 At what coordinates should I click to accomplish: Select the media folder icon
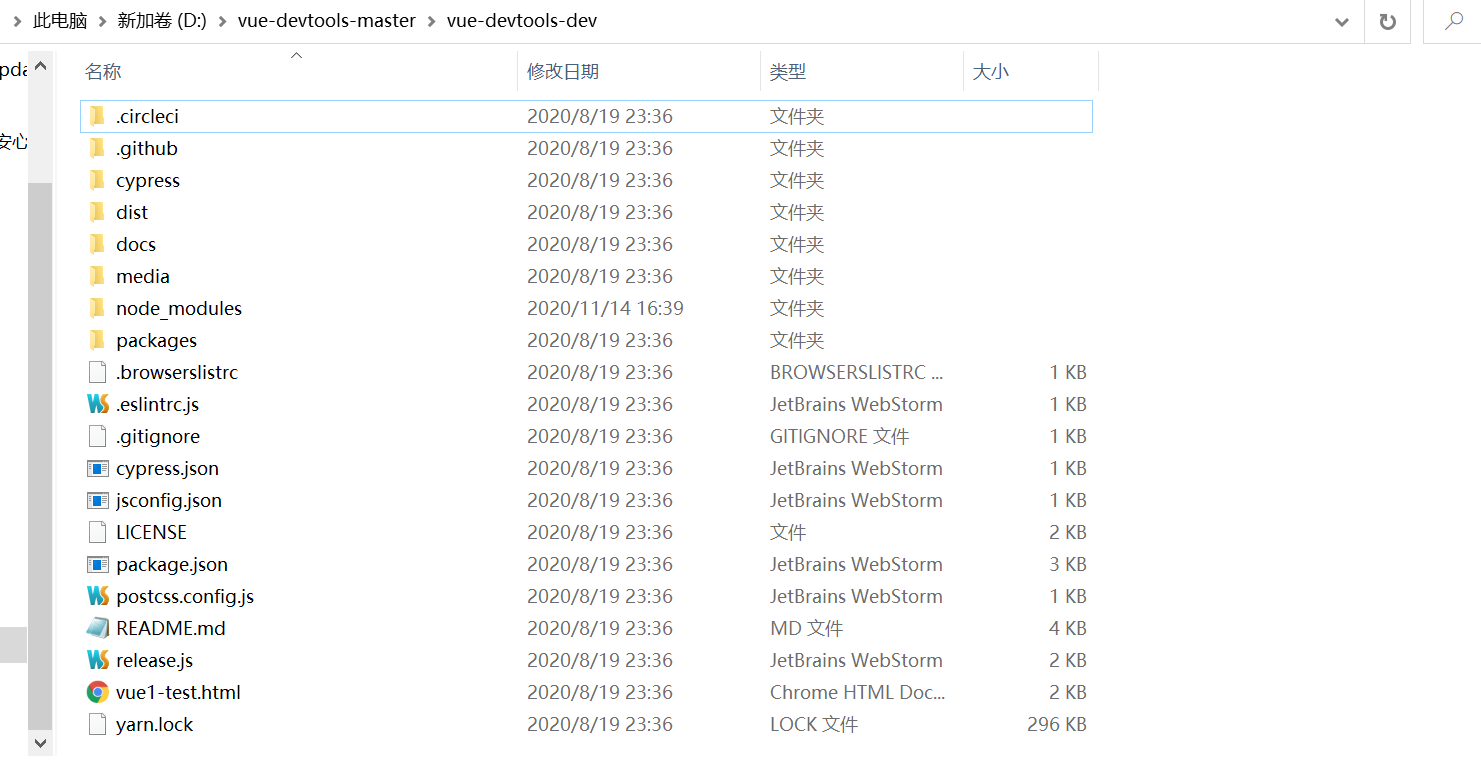[97, 276]
